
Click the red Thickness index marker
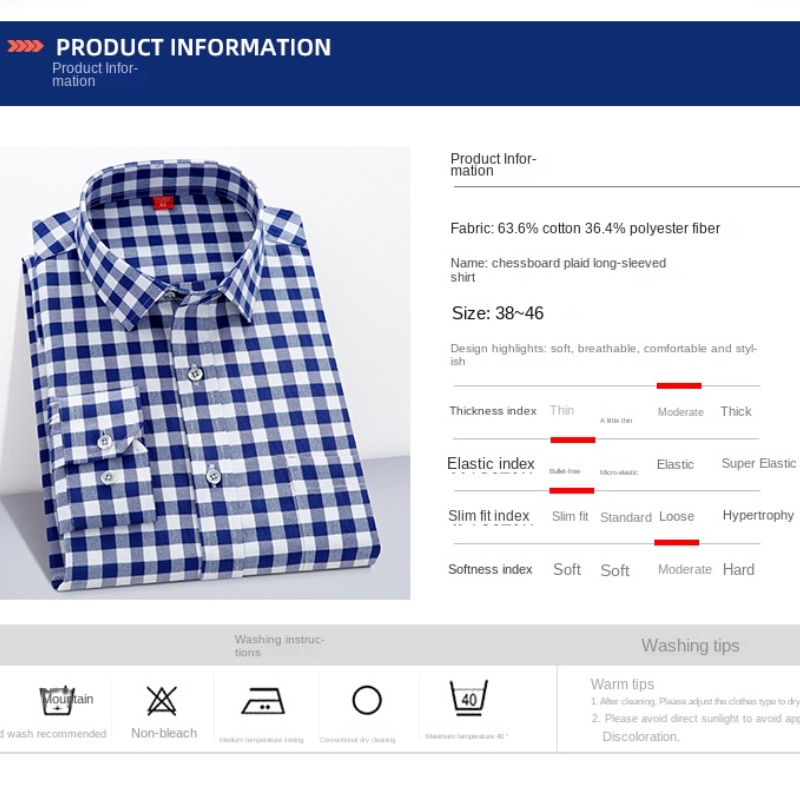pyautogui.click(x=679, y=386)
